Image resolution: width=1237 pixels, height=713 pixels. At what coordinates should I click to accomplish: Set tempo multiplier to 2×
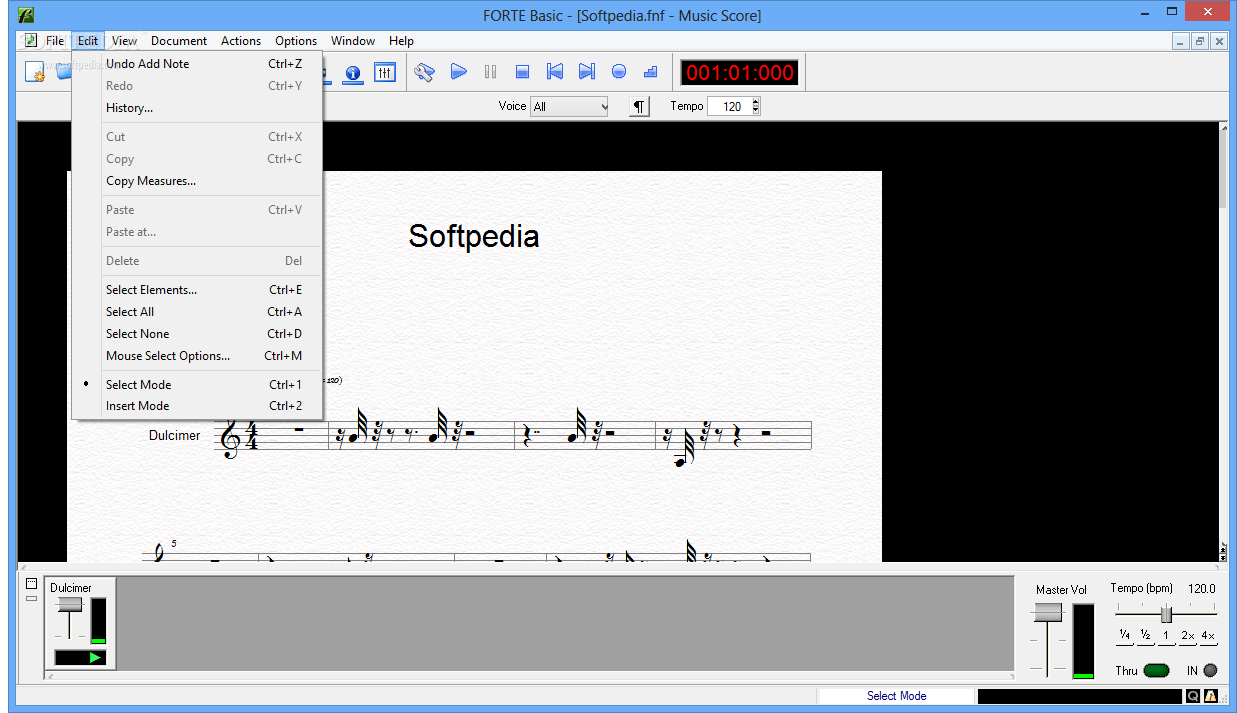coord(1188,636)
